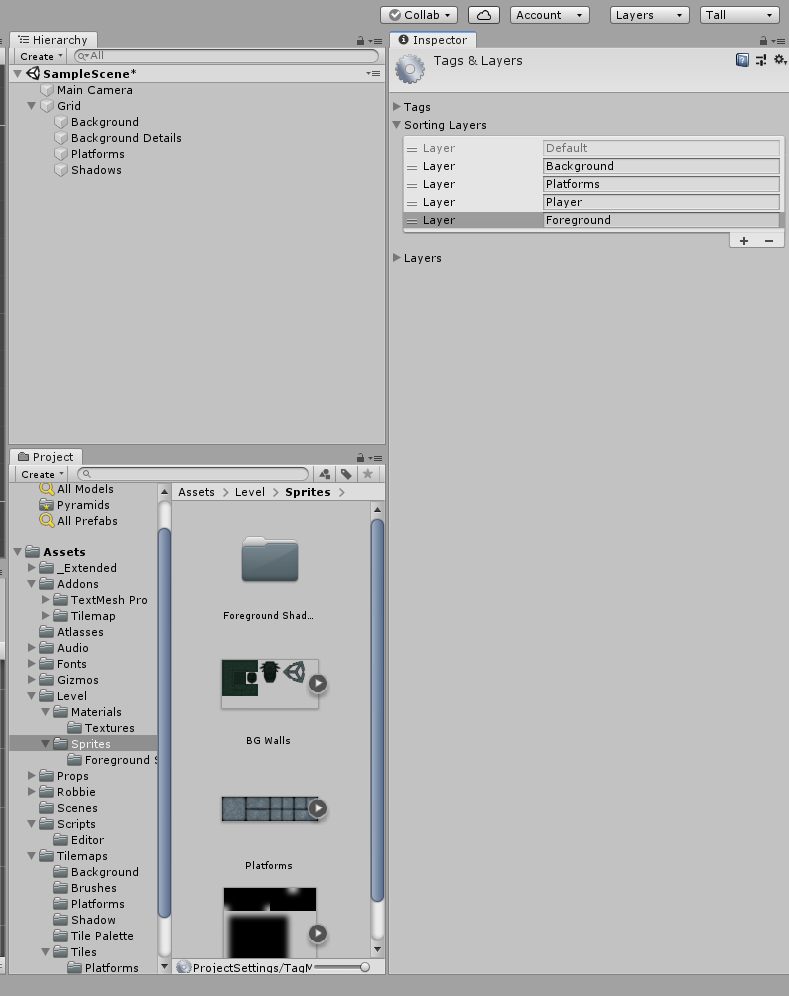Viewport: 789px width, 996px height.
Task: Open the Tags & Layers settings gear
Action: pyautogui.click(x=780, y=60)
